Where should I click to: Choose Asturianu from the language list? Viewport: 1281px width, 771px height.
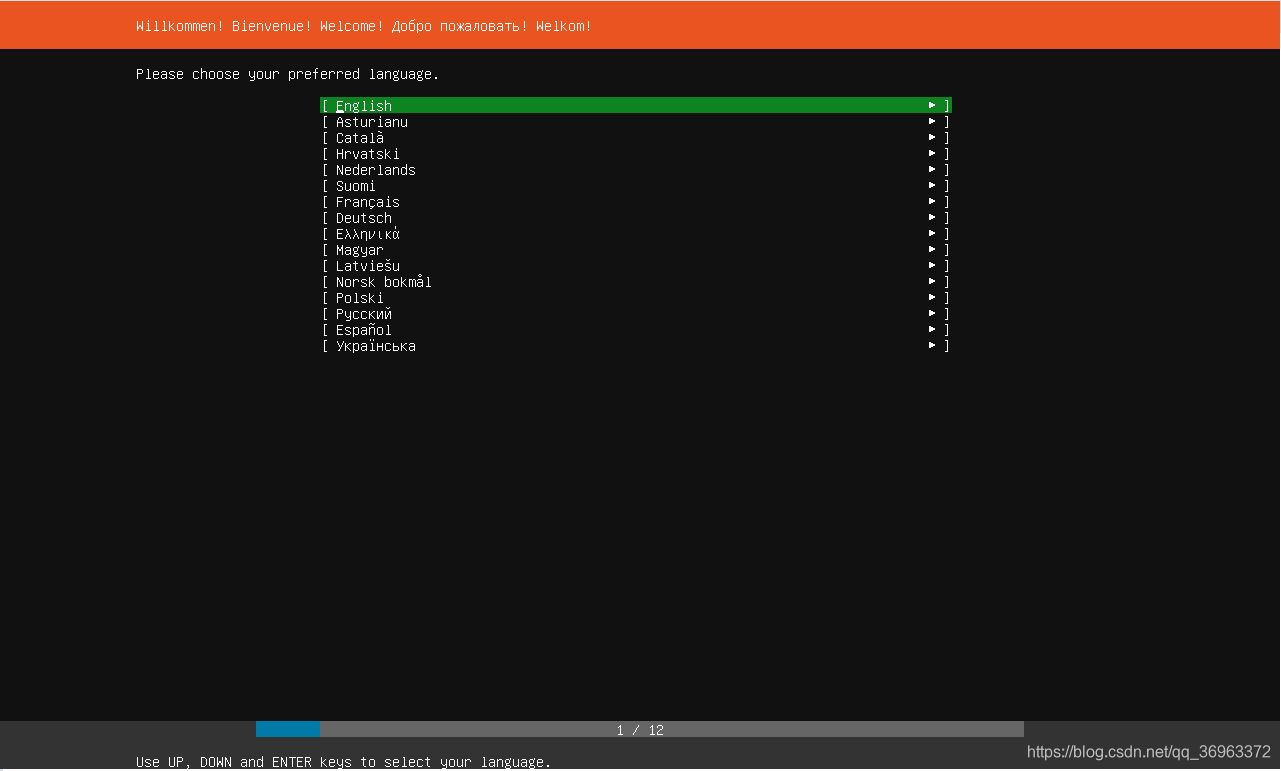click(636, 121)
